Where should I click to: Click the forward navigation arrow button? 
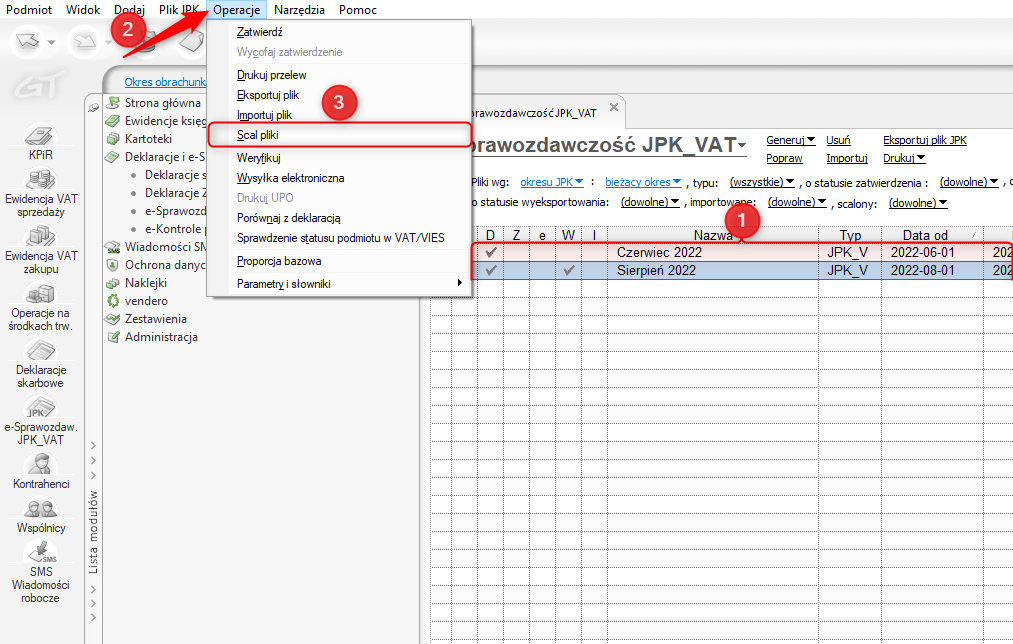point(85,42)
